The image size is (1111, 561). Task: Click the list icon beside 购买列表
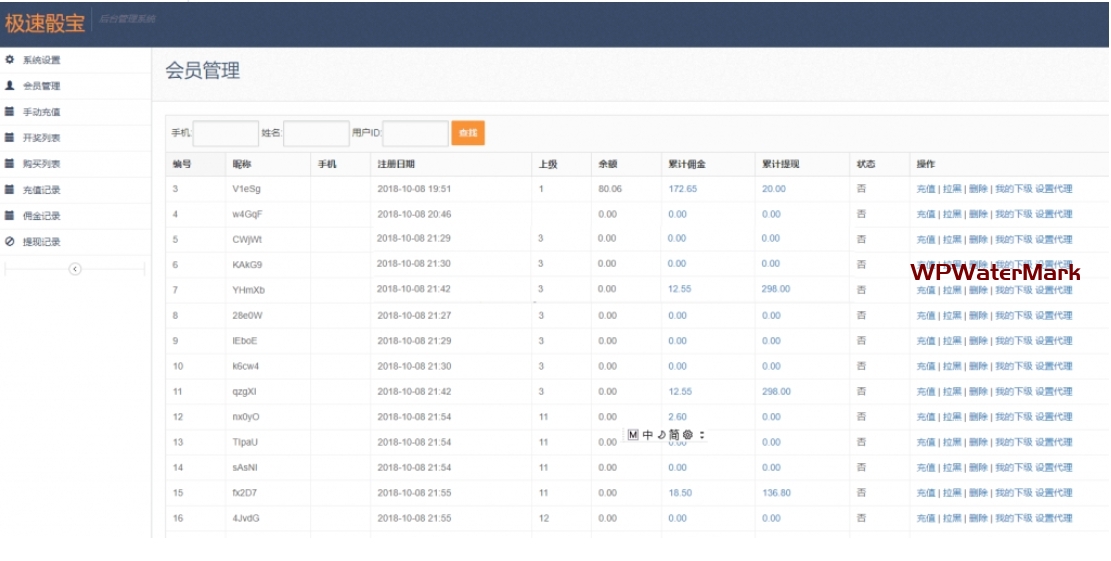coord(9,164)
